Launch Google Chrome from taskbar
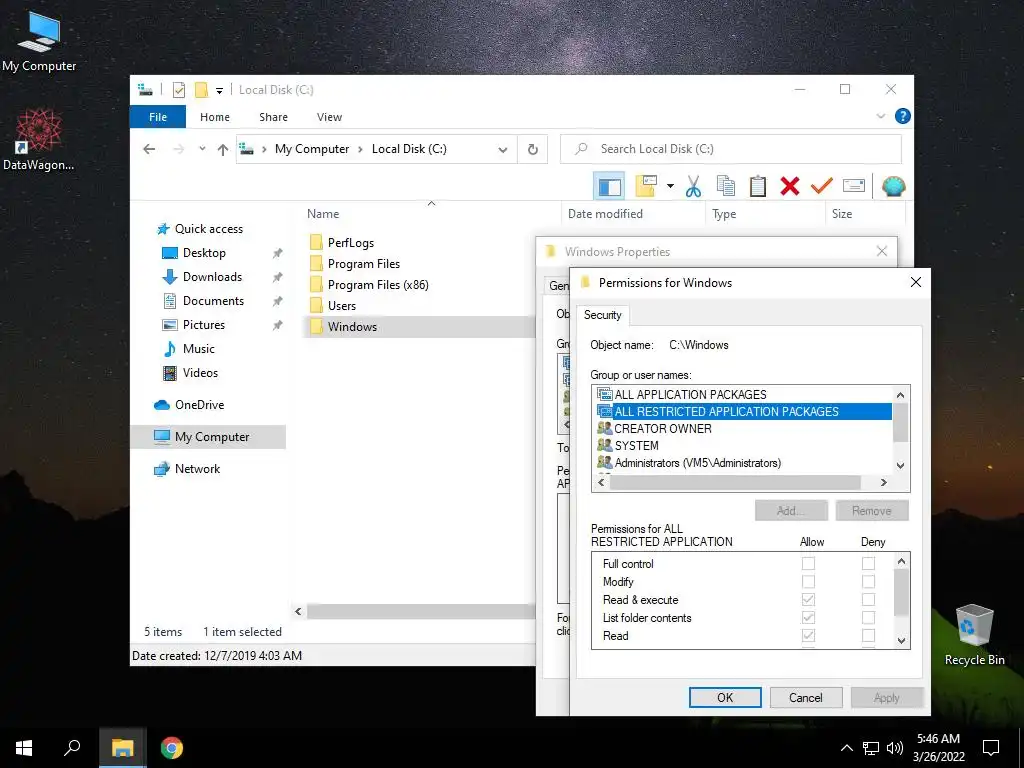This screenshot has width=1024, height=768. 172,748
